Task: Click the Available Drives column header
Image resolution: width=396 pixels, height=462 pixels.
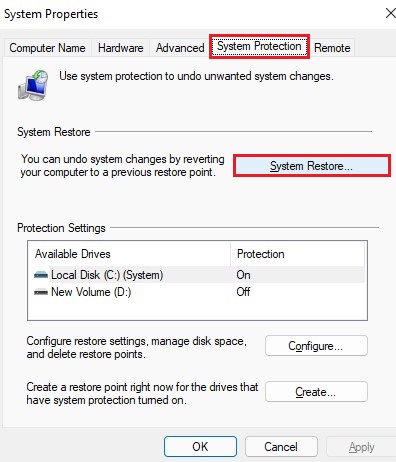Action: 129,254
